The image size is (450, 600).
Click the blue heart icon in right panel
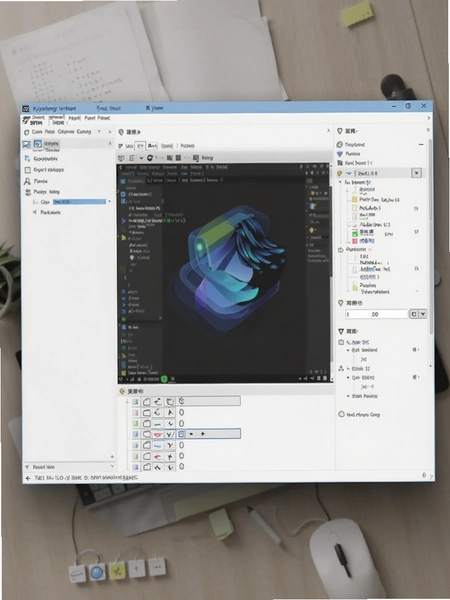tap(340, 154)
